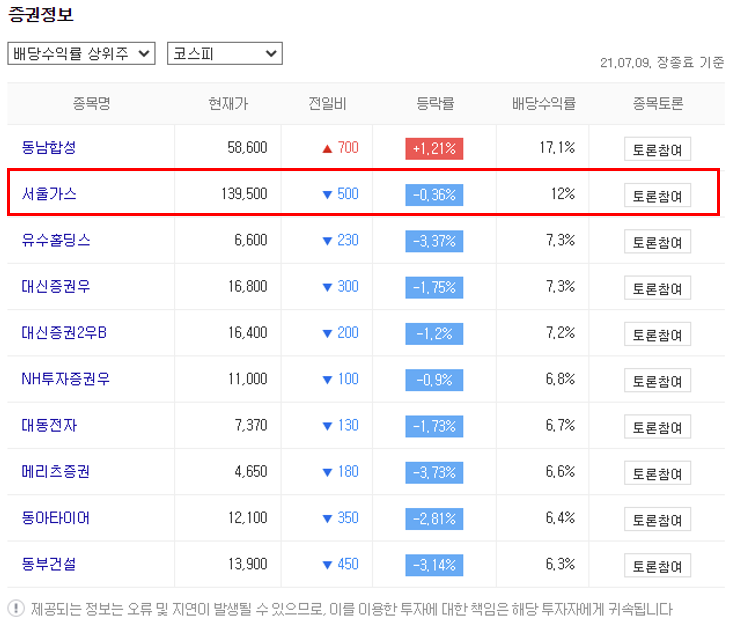Screen dimensions: 729x626
Task: Open the 대신증권2우B stock link
Action: click(x=64, y=333)
